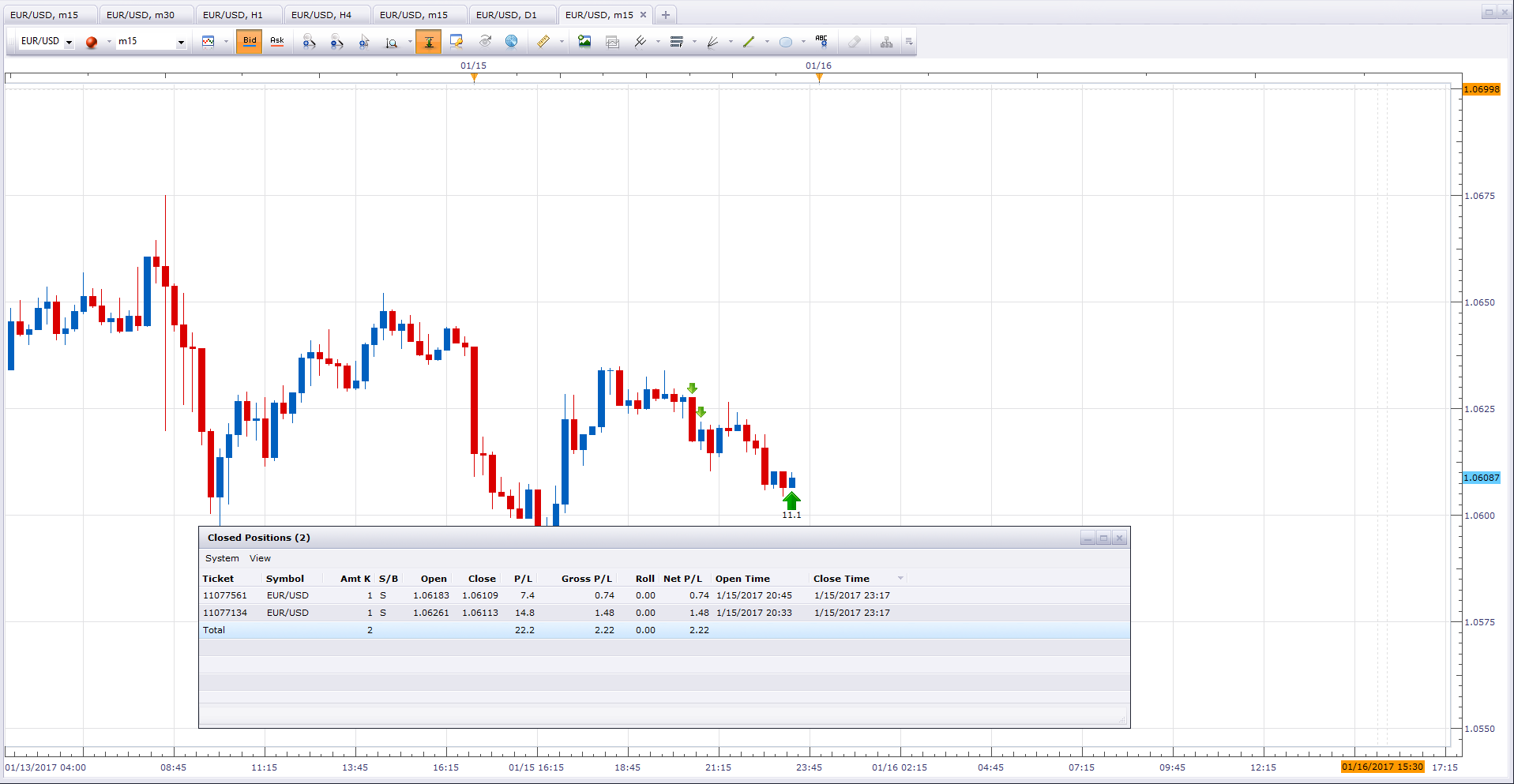Sort by the Gross P/L column header
1514x784 pixels.
587,579
